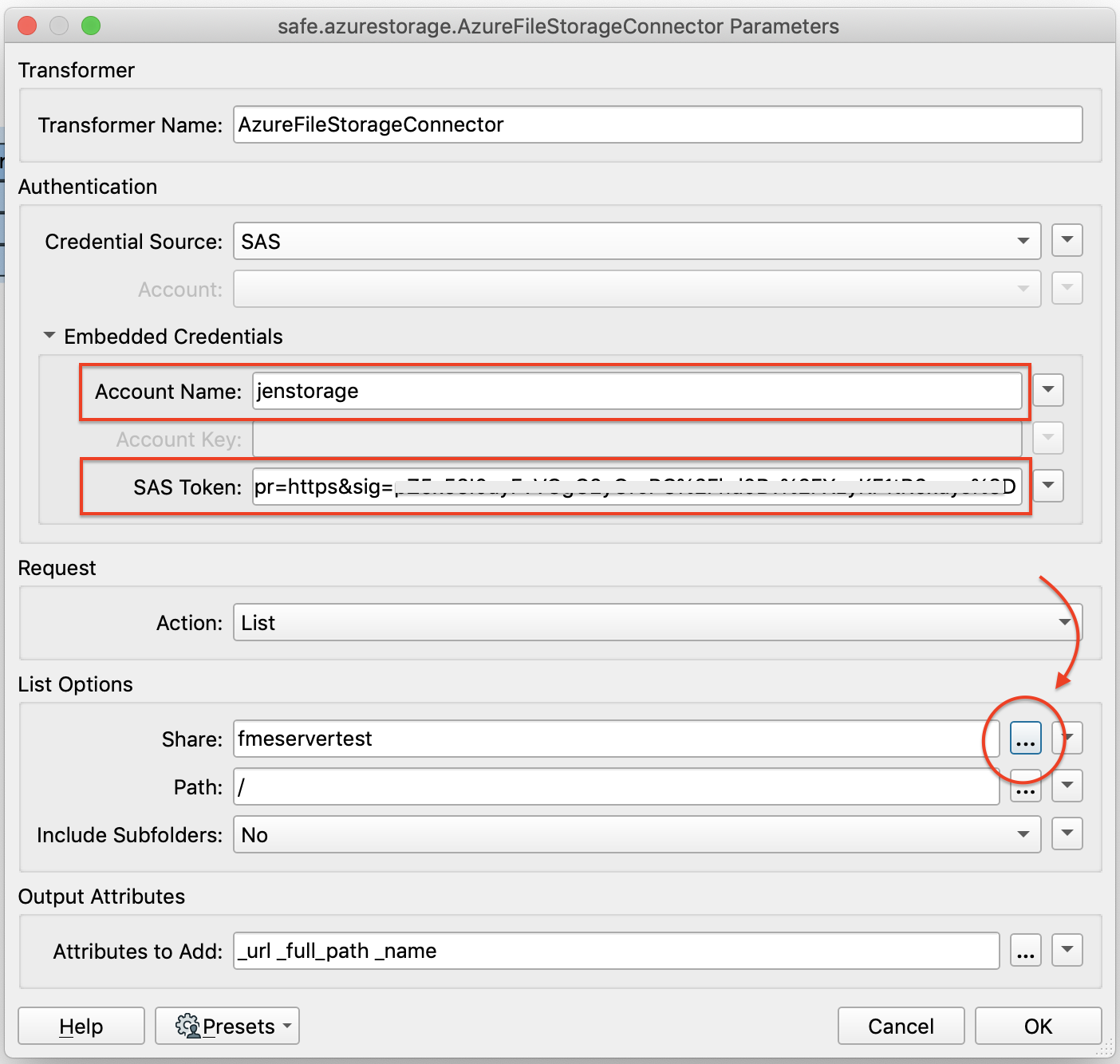
Task: Click the Presets gear icon
Action: pos(188,1026)
